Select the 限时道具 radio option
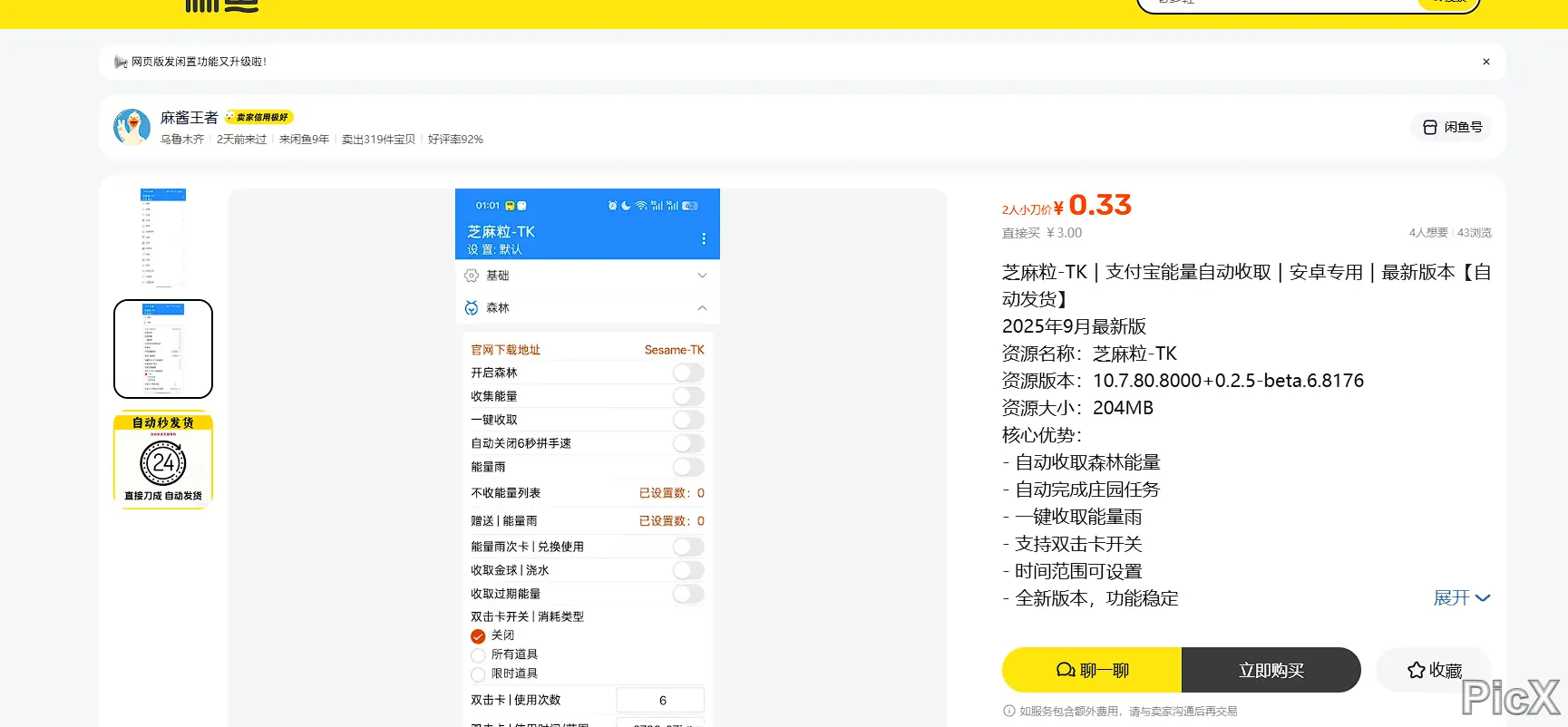The width and height of the screenshot is (1568, 727). pyautogui.click(x=478, y=674)
